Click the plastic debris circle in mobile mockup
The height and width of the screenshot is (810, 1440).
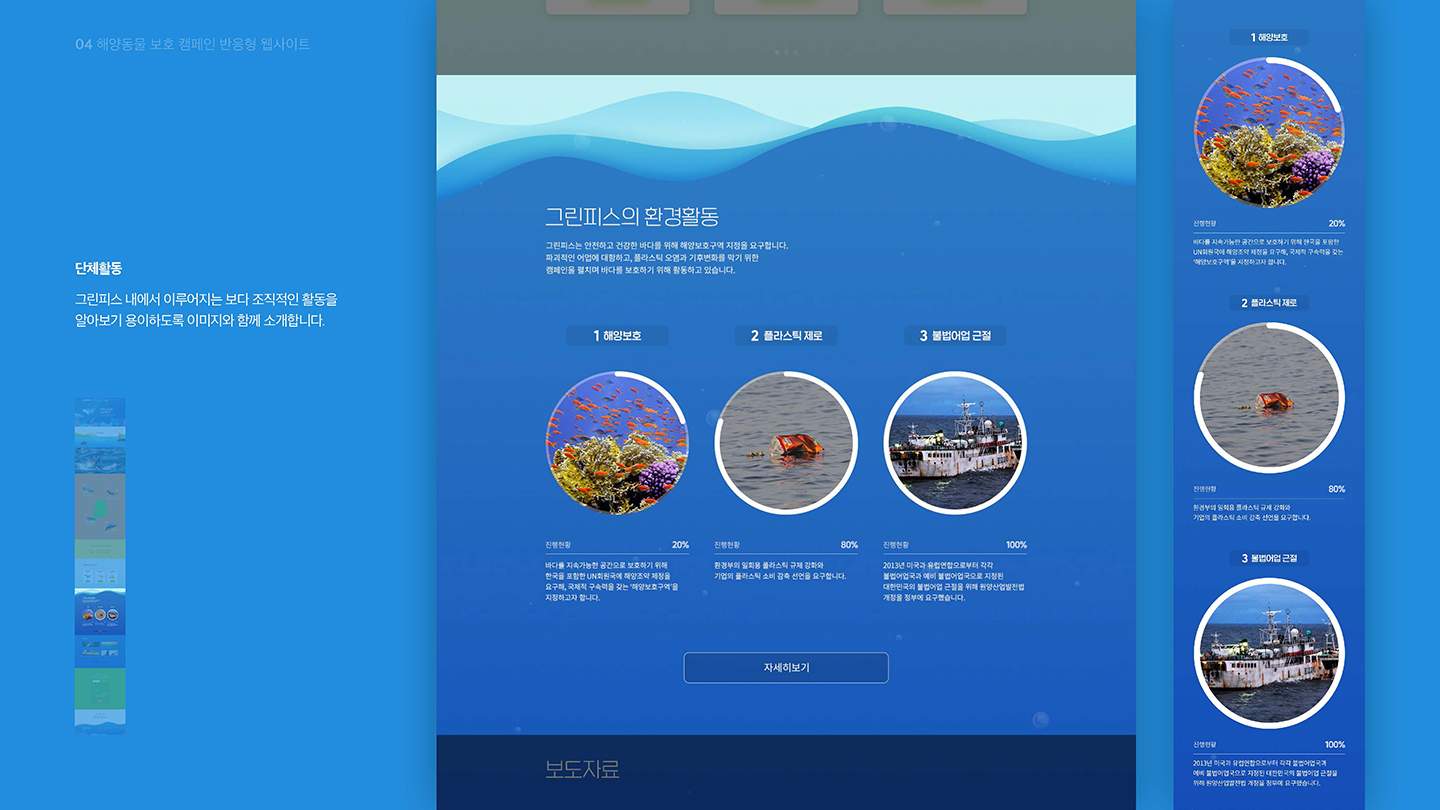pos(1268,396)
